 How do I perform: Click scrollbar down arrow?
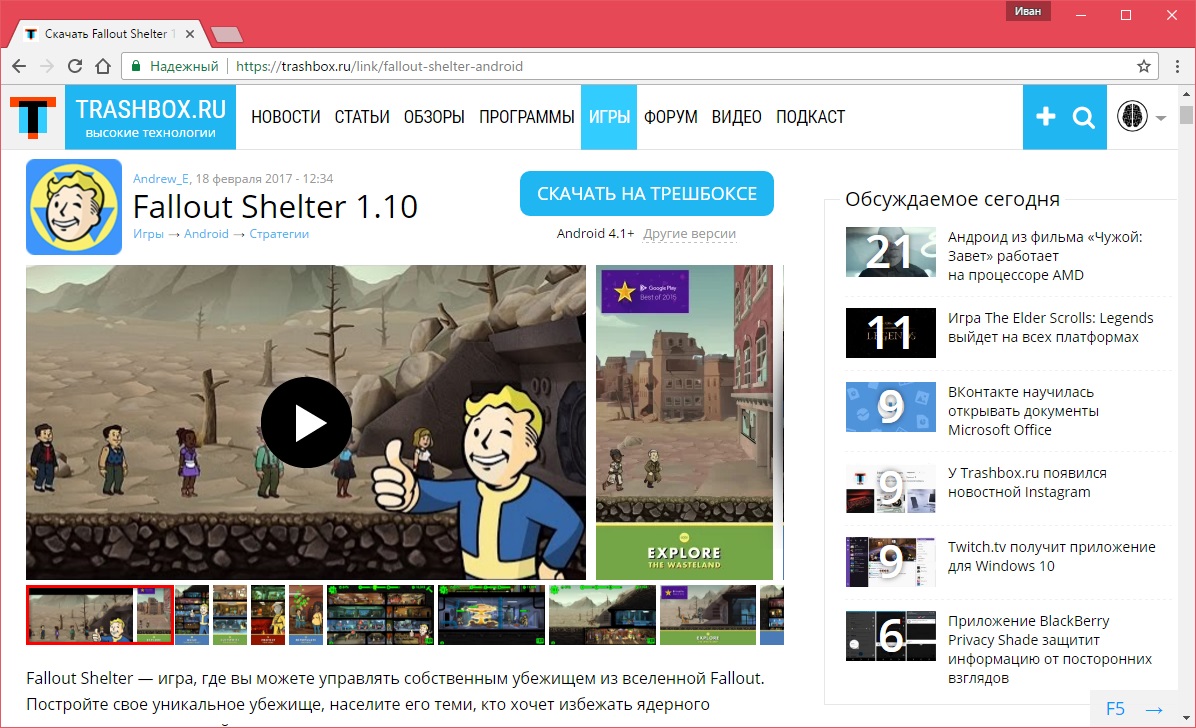click(x=1186, y=717)
